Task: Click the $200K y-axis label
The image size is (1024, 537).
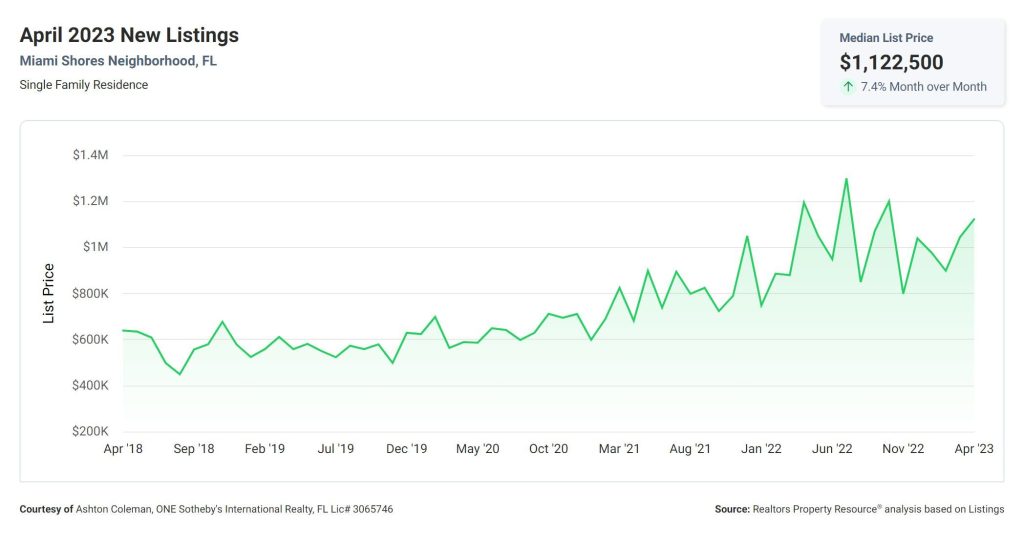Action: (90, 431)
